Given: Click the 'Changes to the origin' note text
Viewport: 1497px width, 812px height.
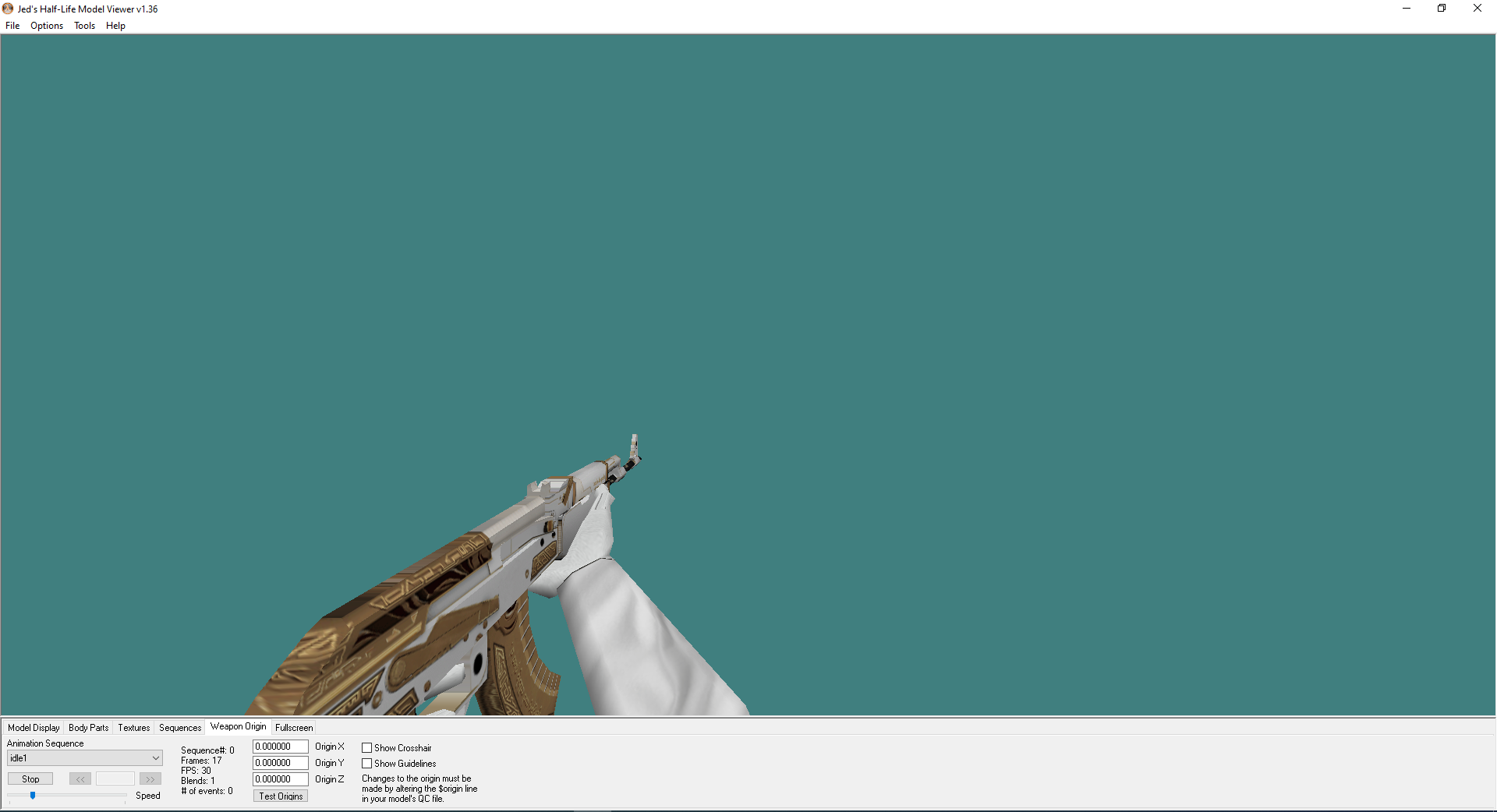Looking at the screenshot, I should [419, 789].
